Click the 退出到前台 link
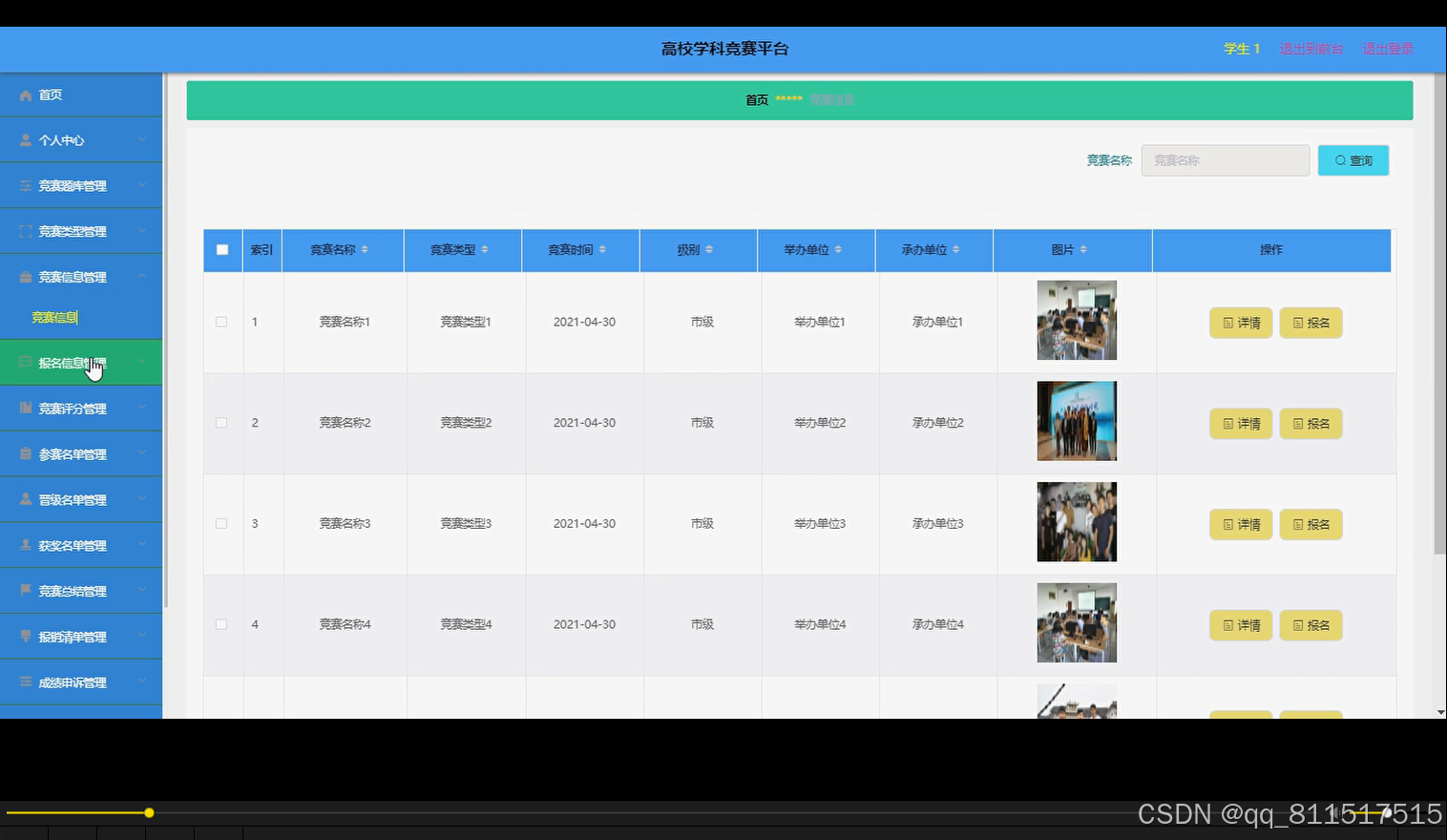The height and width of the screenshot is (840, 1447). [x=1311, y=49]
